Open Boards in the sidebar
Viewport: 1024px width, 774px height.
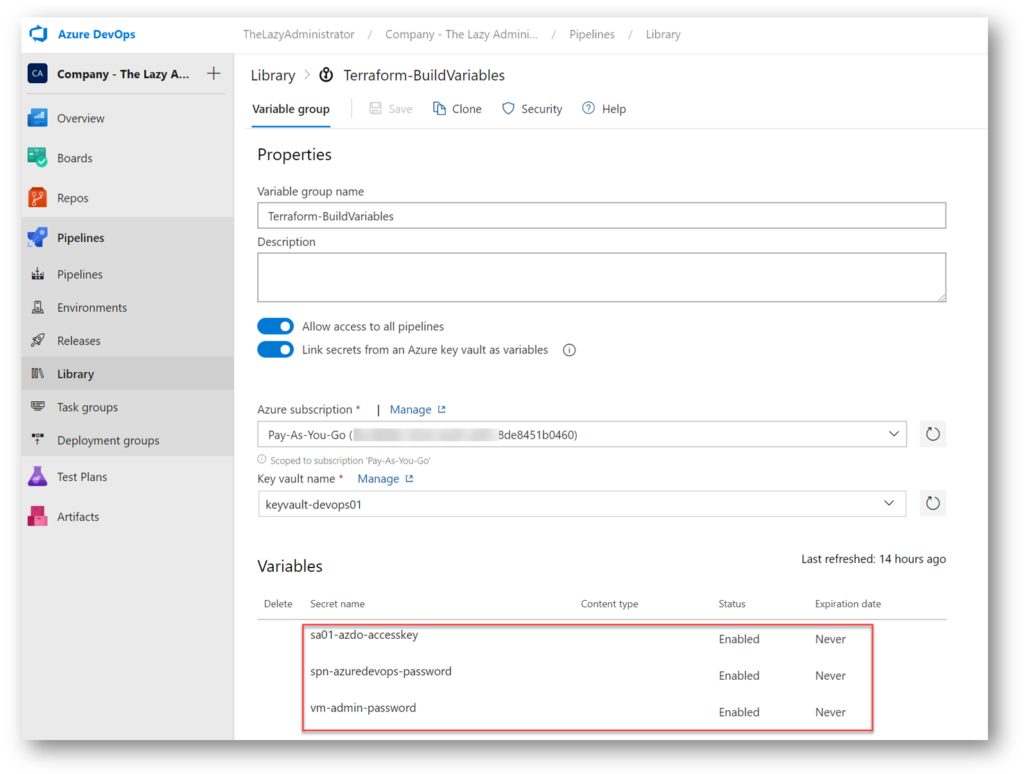[x=127, y=158]
